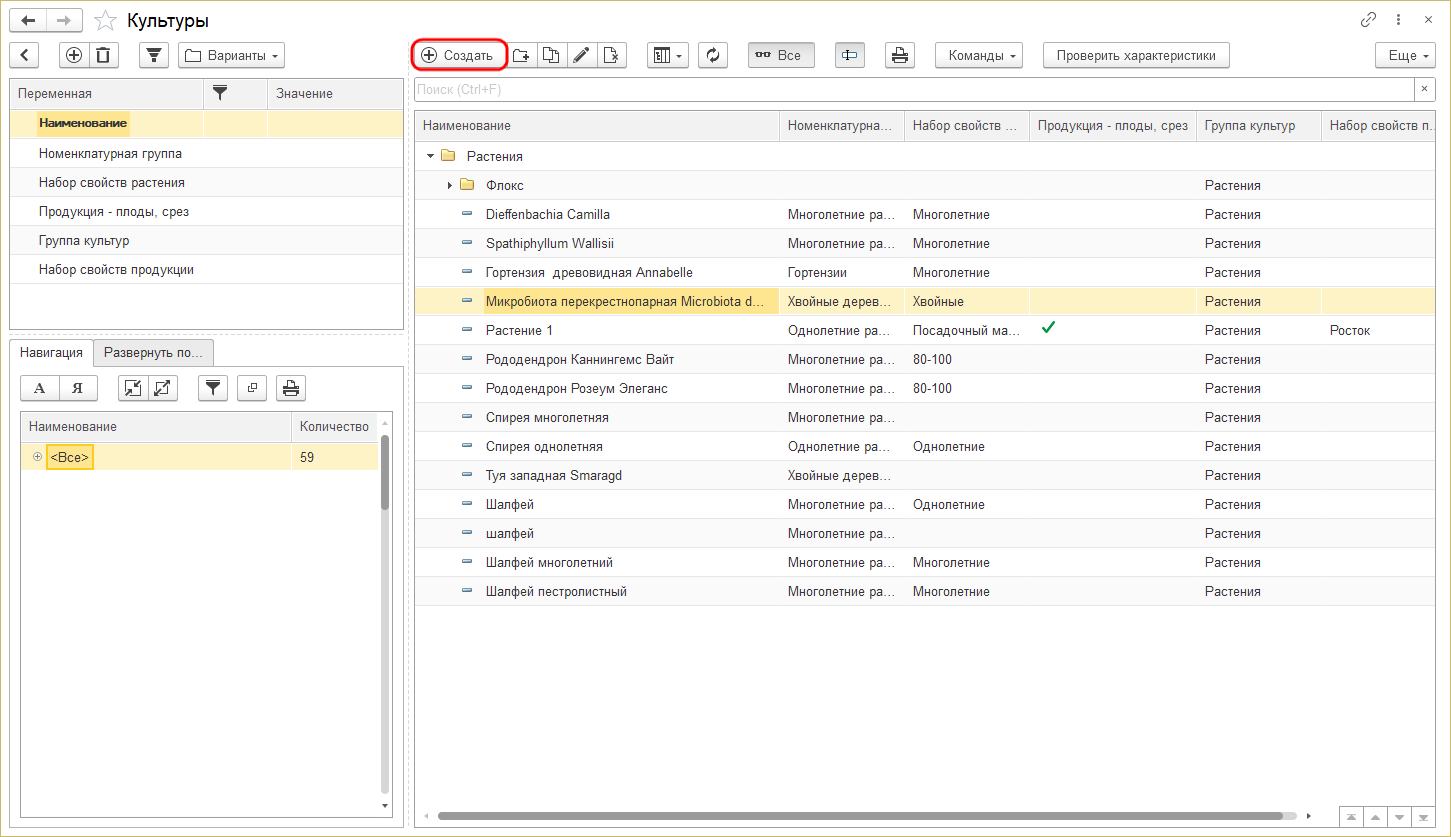Click the pencil edit icon
Viewport: 1451px width, 837px height.
click(581, 56)
